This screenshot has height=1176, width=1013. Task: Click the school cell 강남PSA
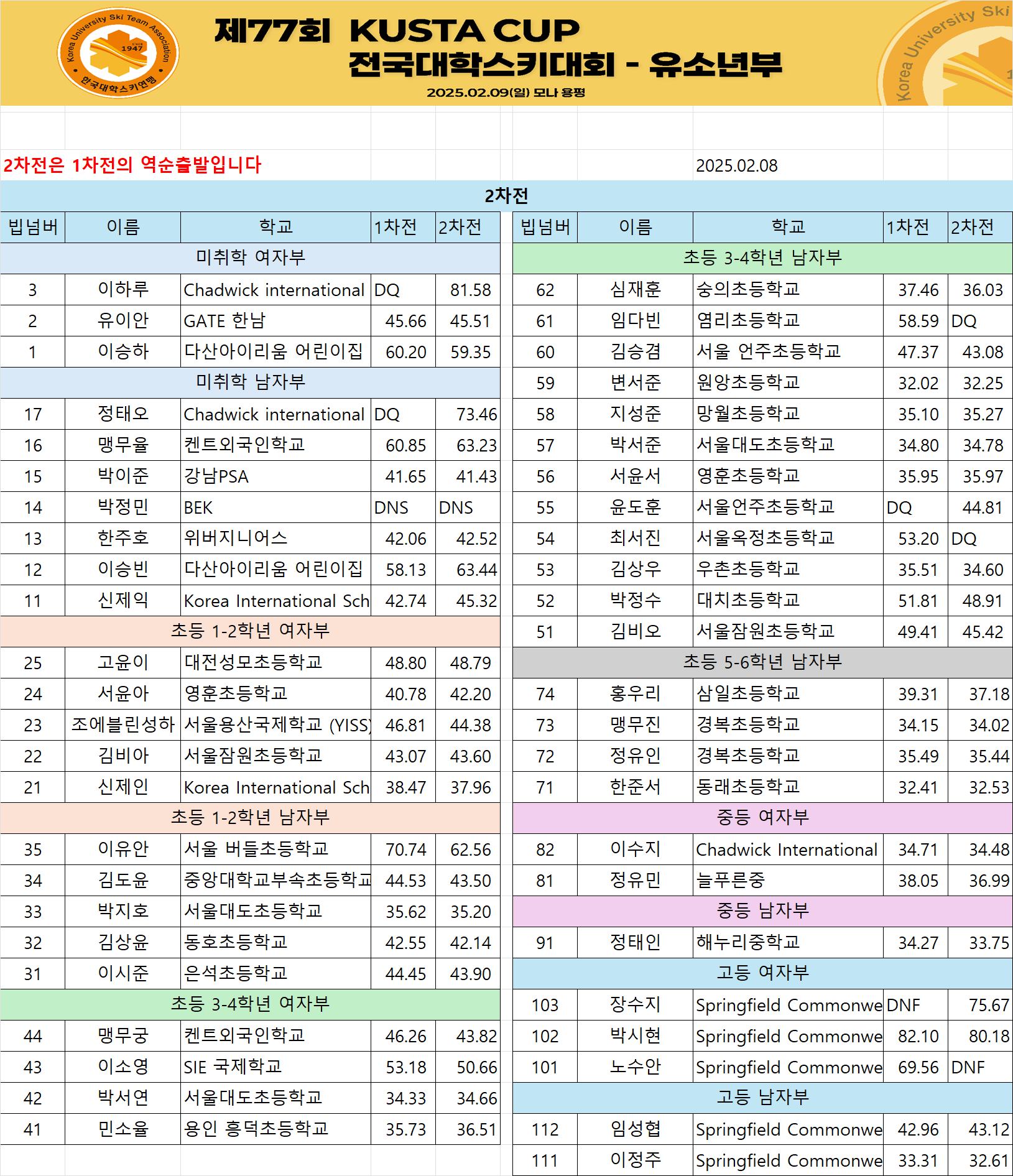pyautogui.click(x=275, y=476)
